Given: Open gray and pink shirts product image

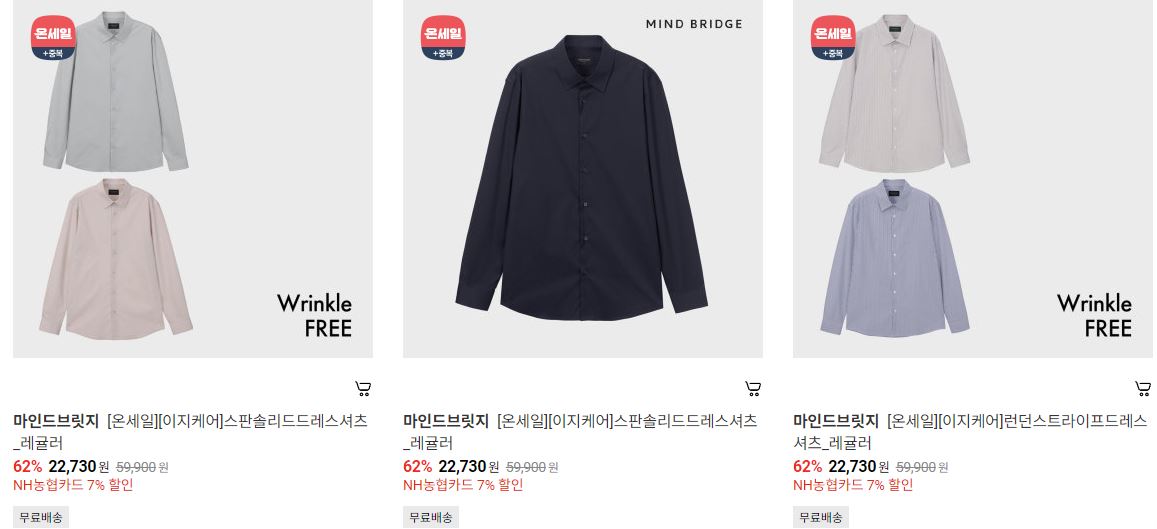Looking at the screenshot, I should click(193, 179).
